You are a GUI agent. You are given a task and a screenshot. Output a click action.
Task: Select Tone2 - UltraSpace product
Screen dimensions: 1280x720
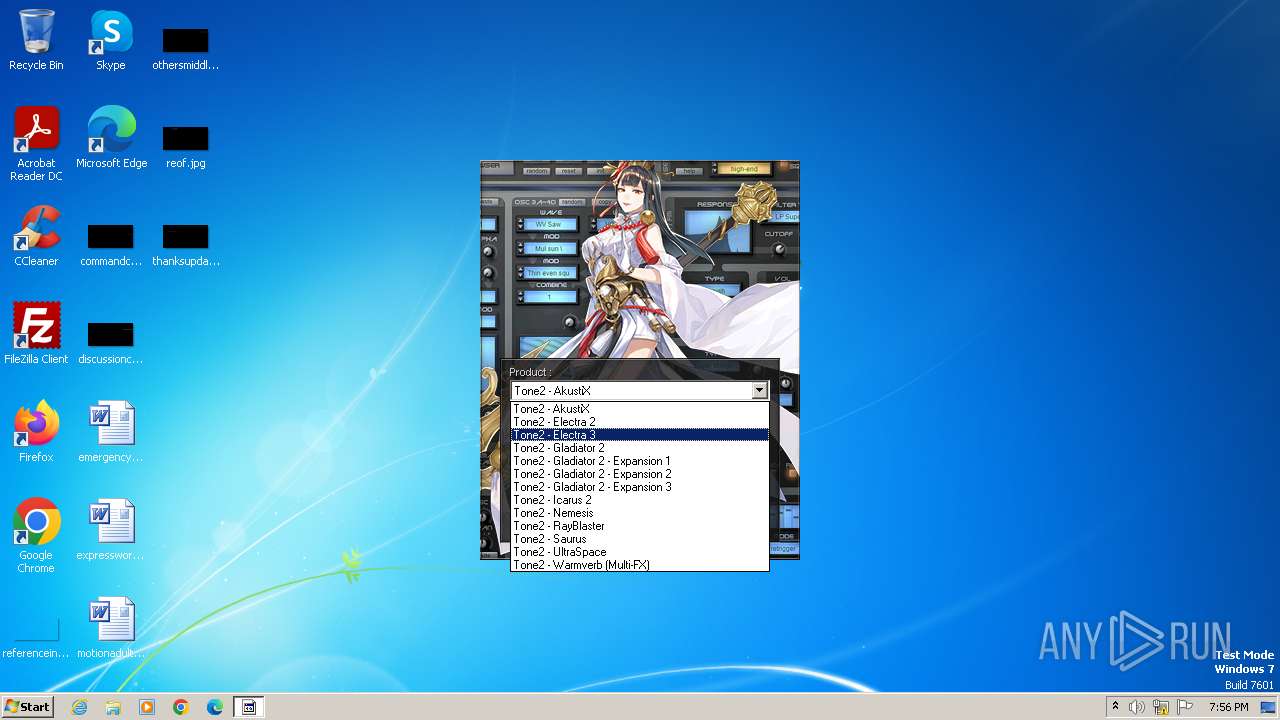click(x=639, y=552)
